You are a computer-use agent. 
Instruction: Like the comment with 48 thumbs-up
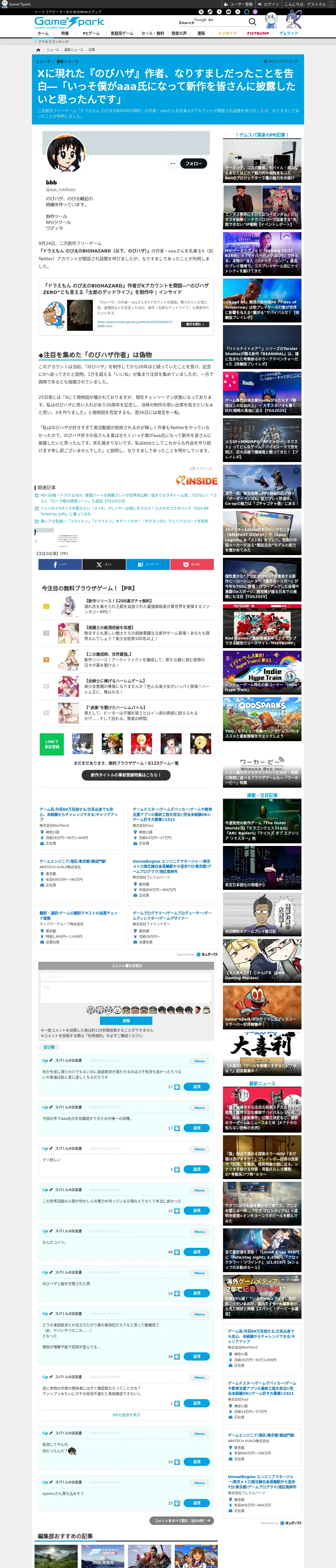pos(177,1252)
